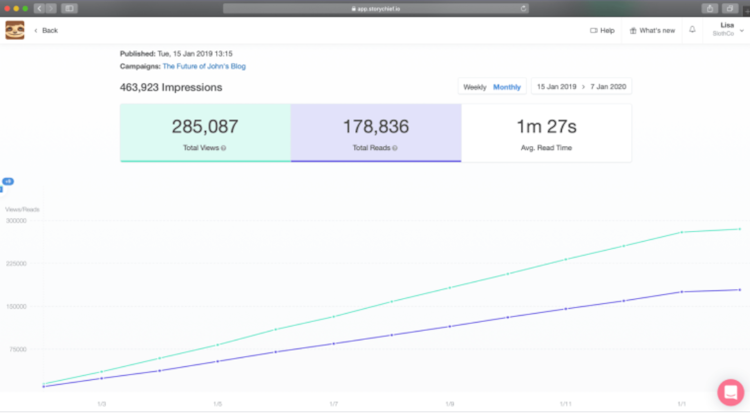Open the What's new gift icon
Viewport: 750px width, 417px height.
[x=633, y=31]
